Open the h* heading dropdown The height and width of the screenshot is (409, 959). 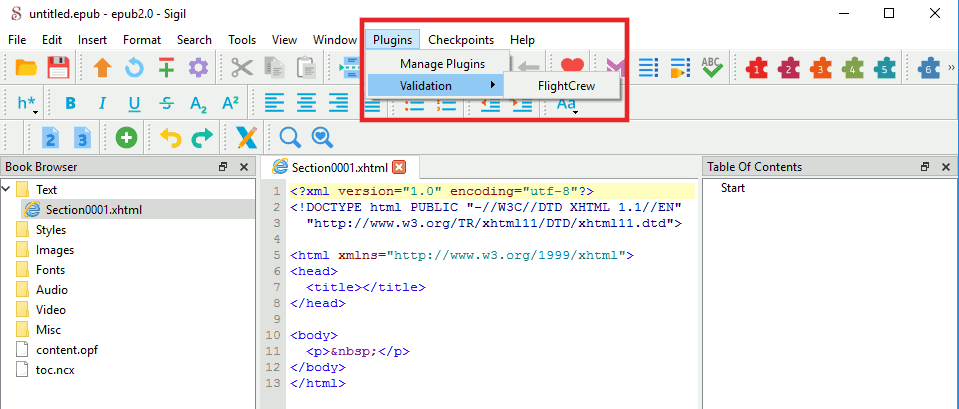click(27, 105)
